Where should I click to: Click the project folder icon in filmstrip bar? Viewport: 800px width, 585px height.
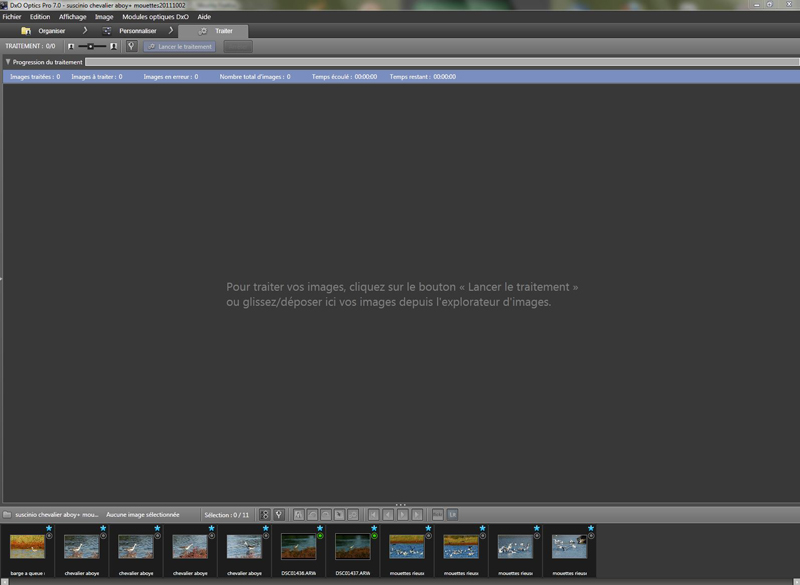coord(7,515)
